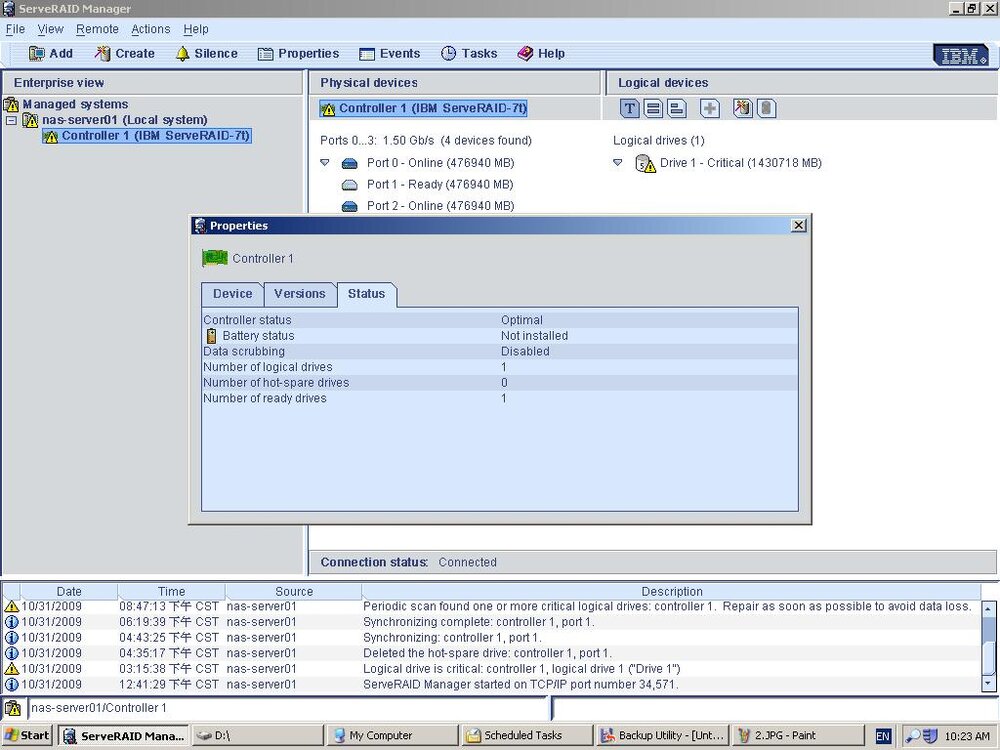This screenshot has width=1000, height=750.
Task: Switch to the D:\ taskbar window
Action: [x=256, y=735]
